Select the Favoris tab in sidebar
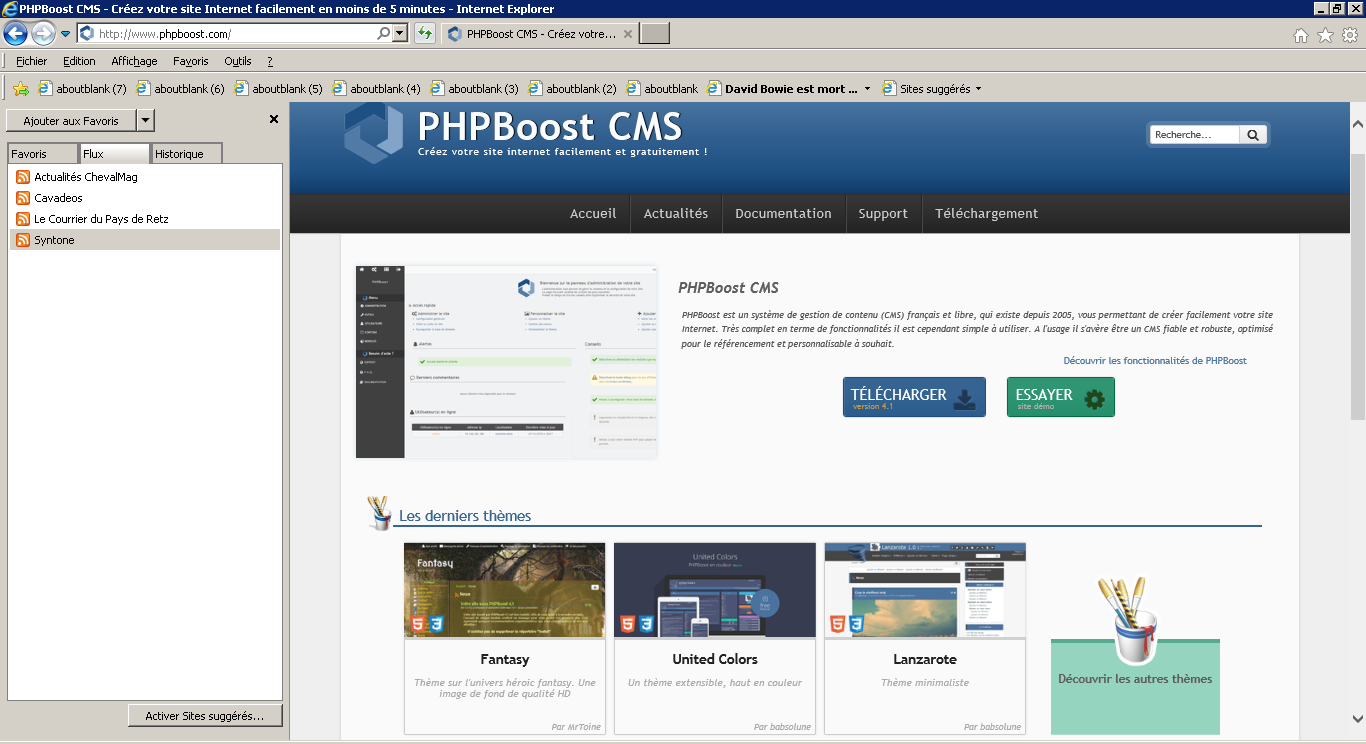1366x744 pixels. tap(41, 154)
